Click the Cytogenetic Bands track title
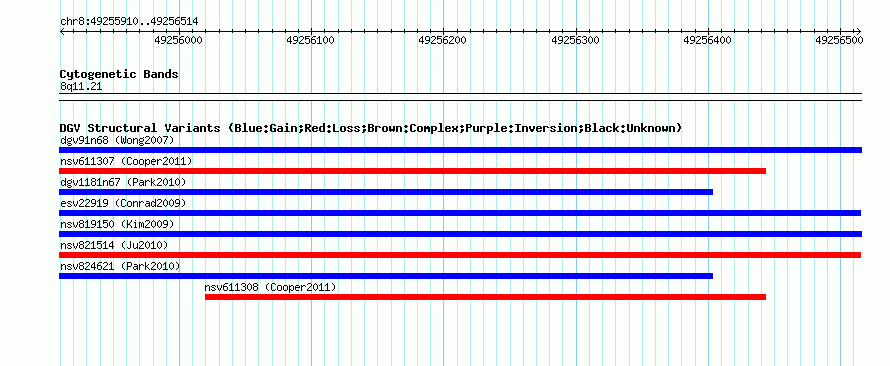Viewport: 890px width, 366px height. pyautogui.click(x=119, y=74)
